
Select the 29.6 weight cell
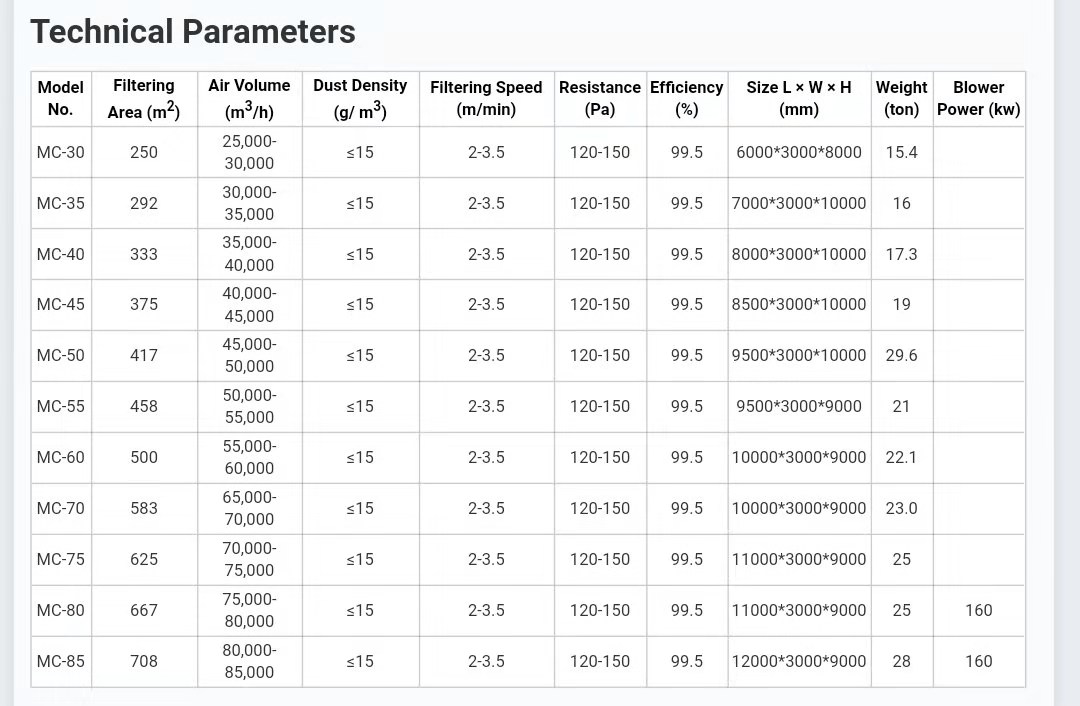tap(901, 355)
